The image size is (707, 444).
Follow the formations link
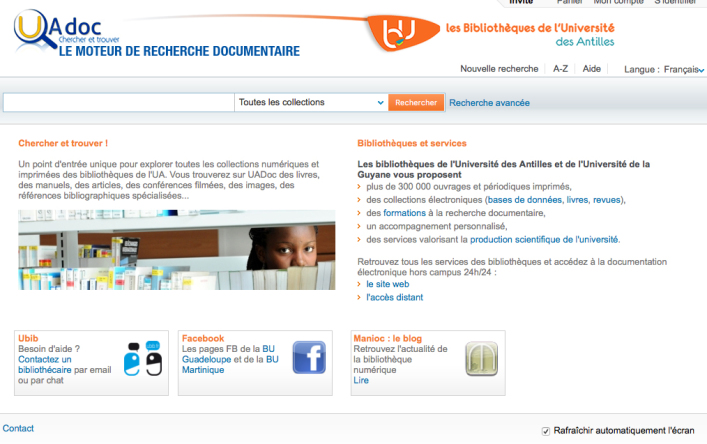click(404, 213)
